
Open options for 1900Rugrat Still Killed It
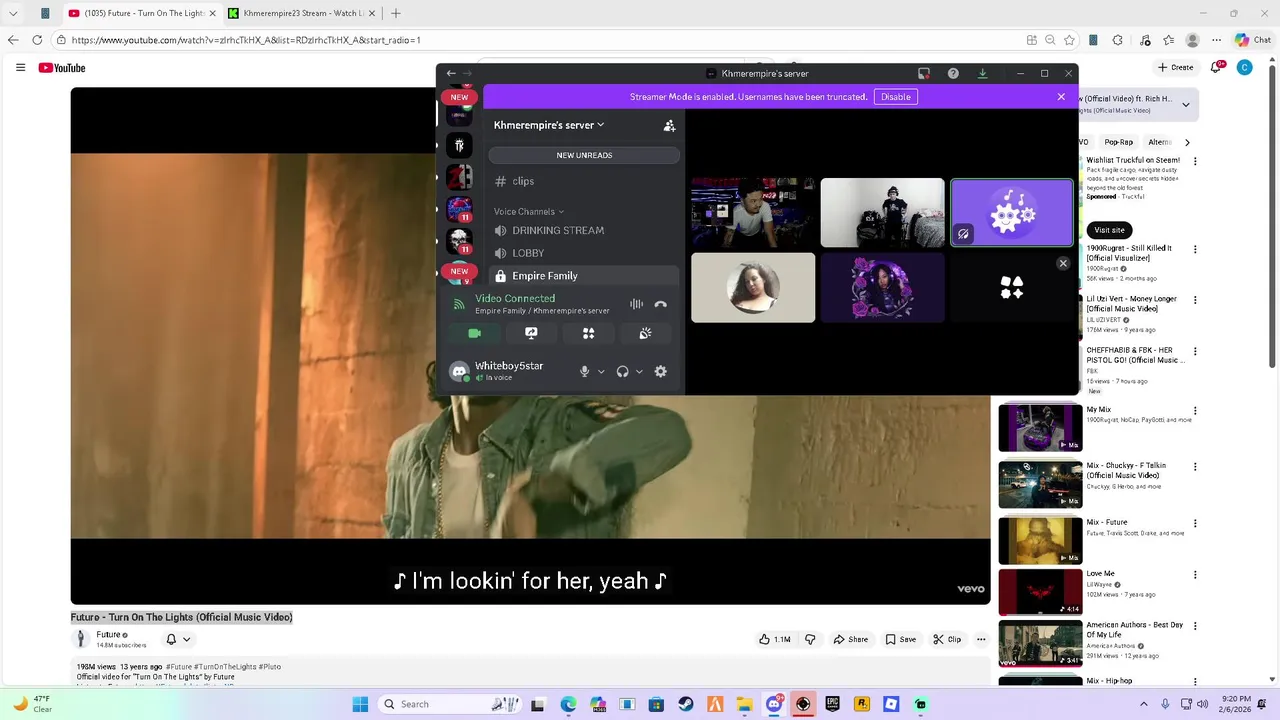tap(1195, 248)
